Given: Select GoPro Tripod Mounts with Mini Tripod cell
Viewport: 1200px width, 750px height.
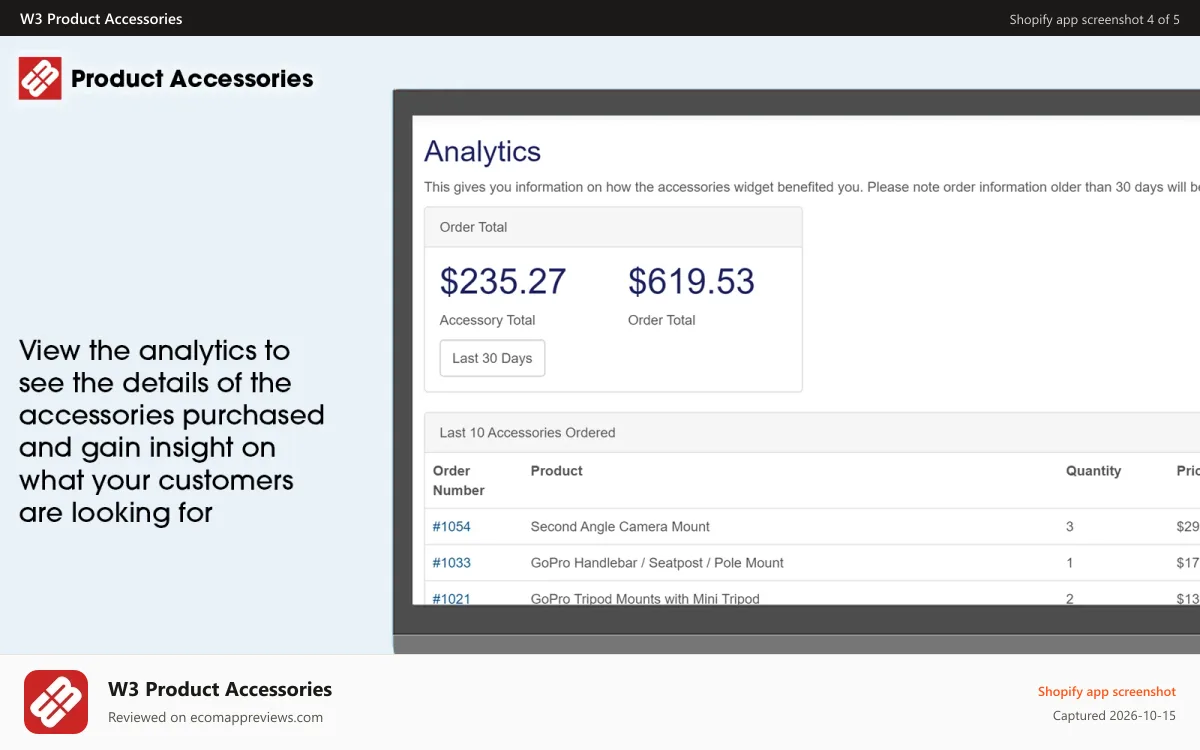Looking at the screenshot, I should click(x=645, y=598).
